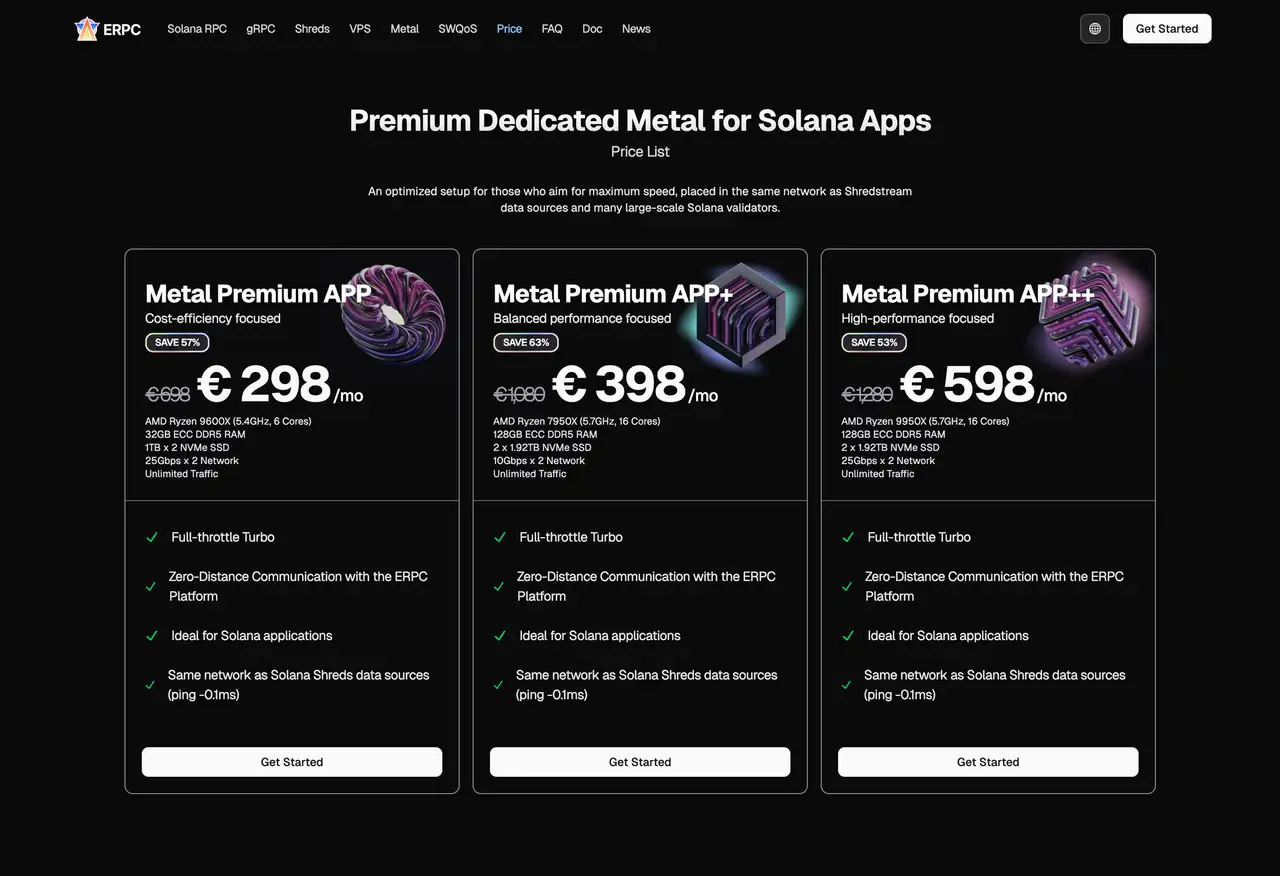1280x876 pixels.
Task: Navigate to the Doc page
Action: (592, 29)
